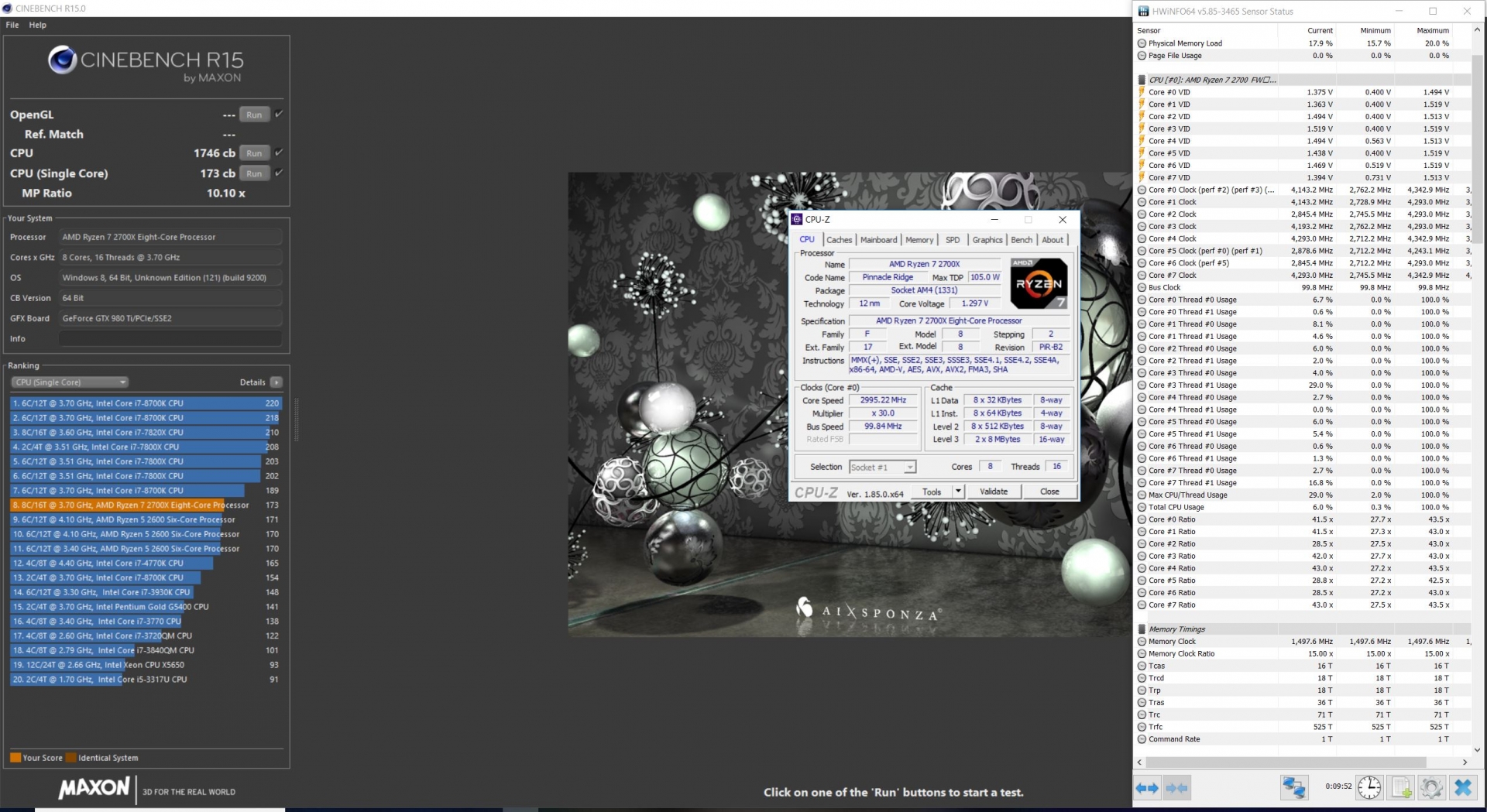Open the File menu in Cinebench
This screenshot has height=812, width=1487.
[12, 25]
